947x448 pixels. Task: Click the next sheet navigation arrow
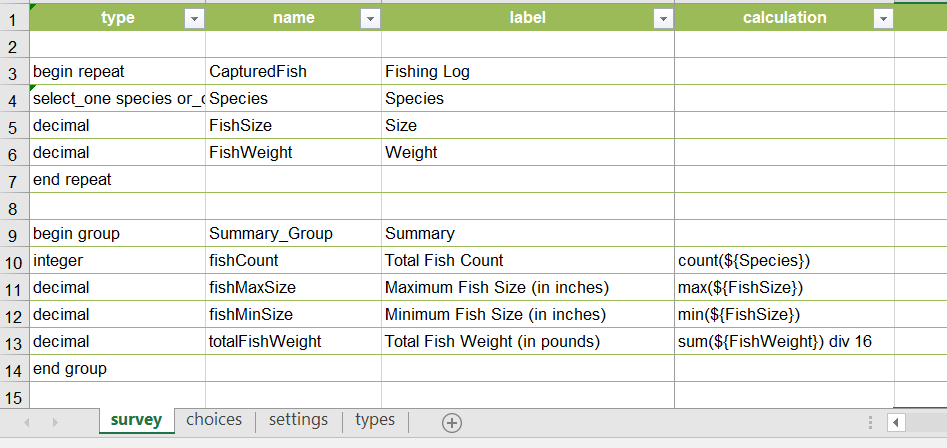coord(55,422)
